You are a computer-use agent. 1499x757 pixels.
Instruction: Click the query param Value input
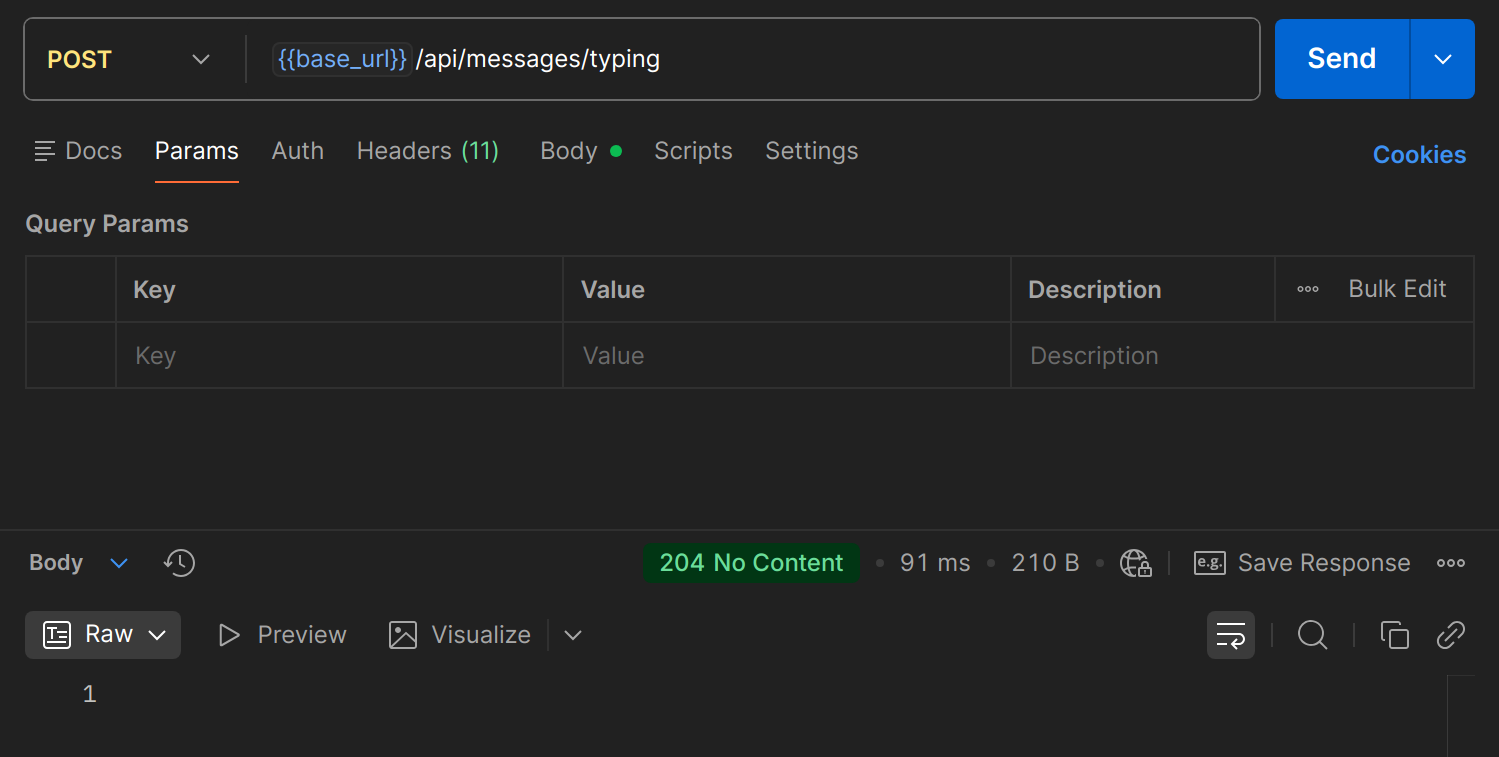pyautogui.click(x=787, y=355)
